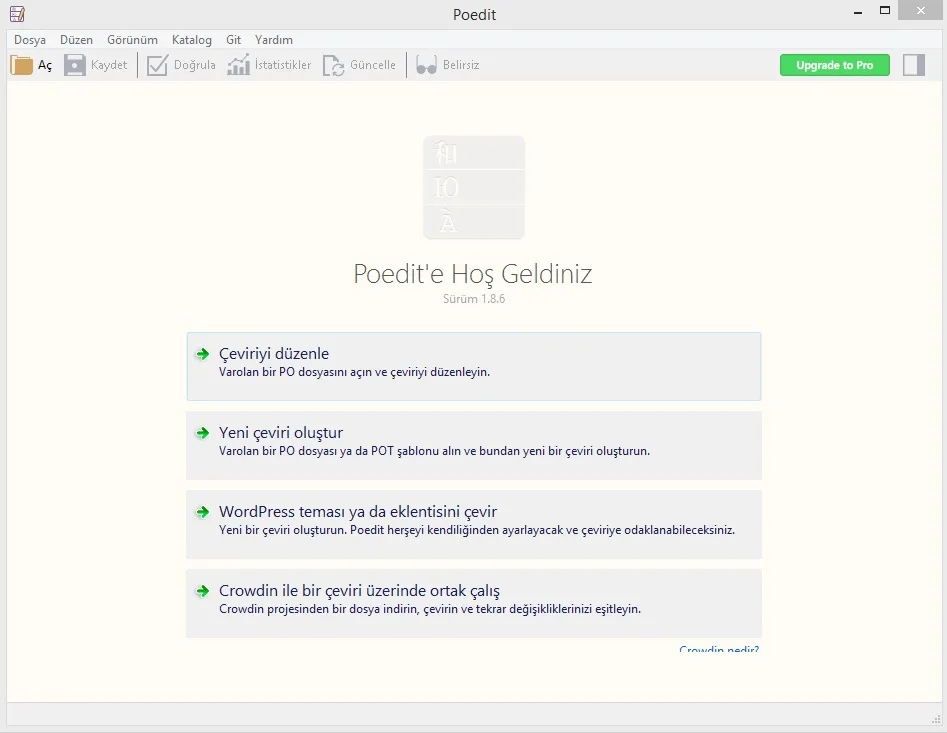The height and width of the screenshot is (733, 947).
Task: Click 'Yeni bir çeviri oluşturun. Poedit' description
Action: [x=477, y=530]
